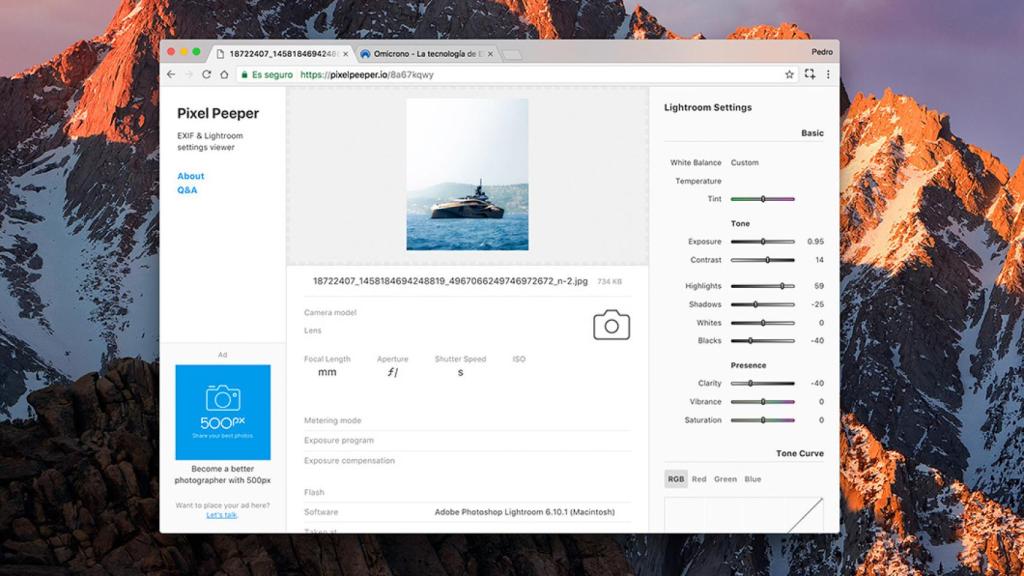1024x576 pixels.
Task: Click the browser back arrow
Action: [x=171, y=74]
